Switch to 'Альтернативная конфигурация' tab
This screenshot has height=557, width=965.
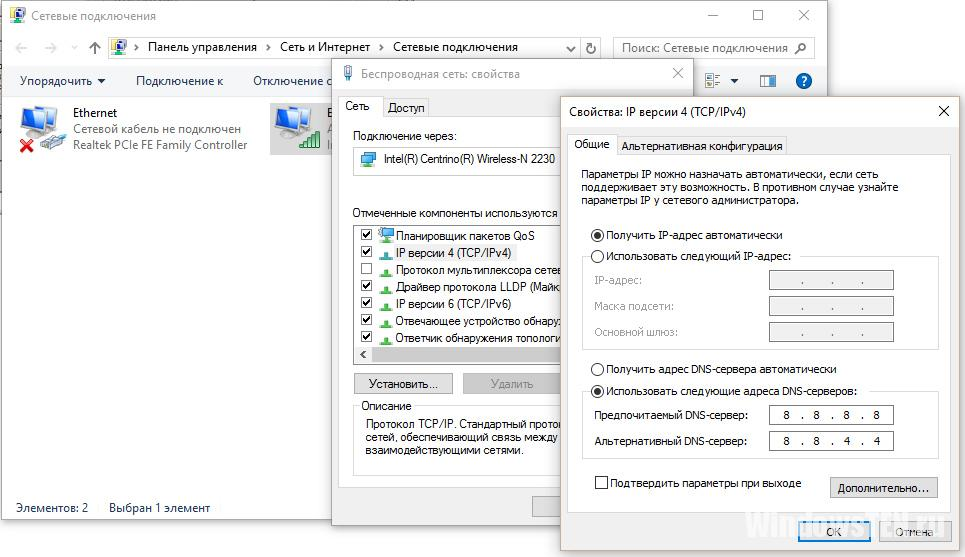[x=702, y=145]
